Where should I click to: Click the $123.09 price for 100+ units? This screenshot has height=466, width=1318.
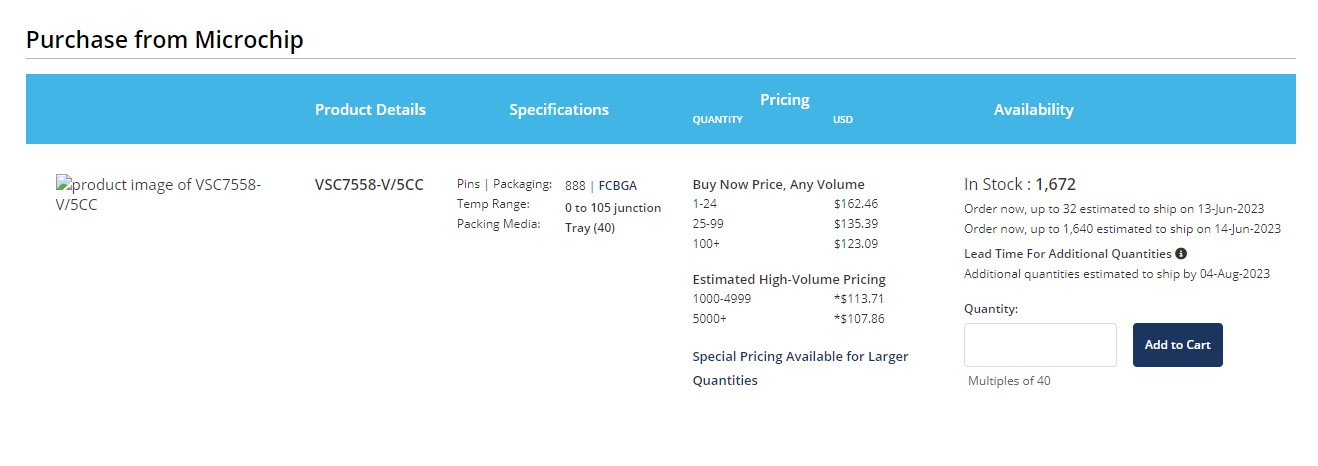click(855, 243)
